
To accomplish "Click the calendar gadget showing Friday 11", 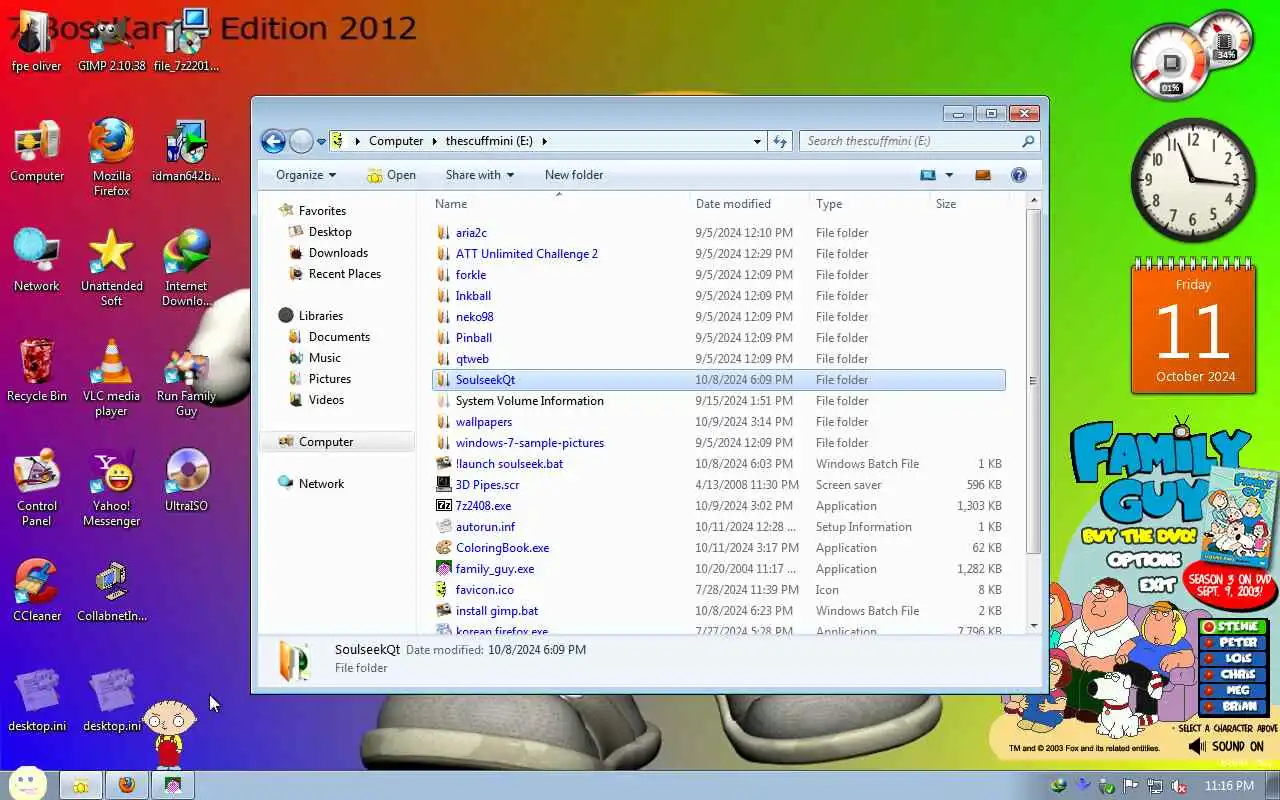I will point(1193,328).
